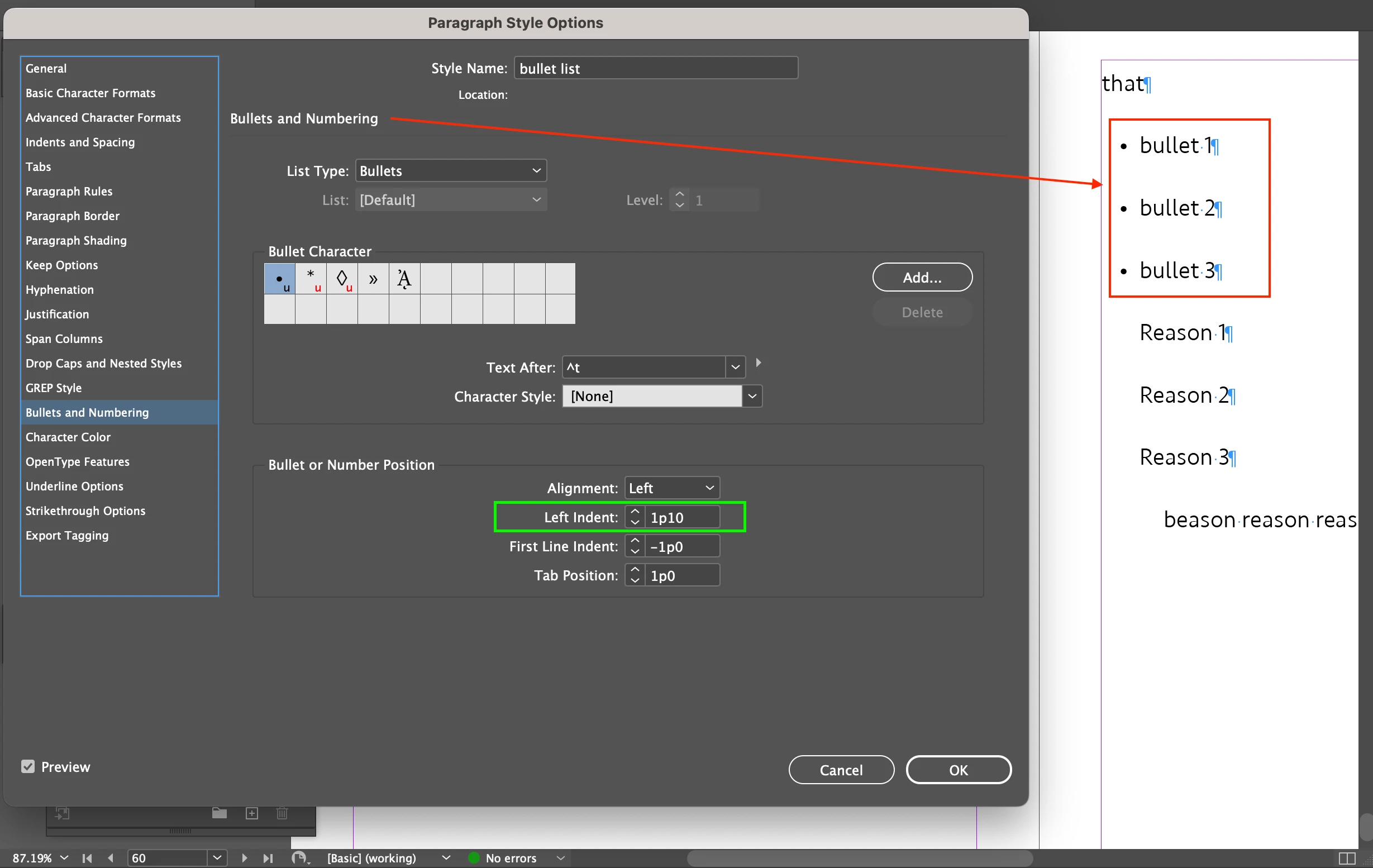
Task: Jump to last page arrow
Action: tap(268, 858)
